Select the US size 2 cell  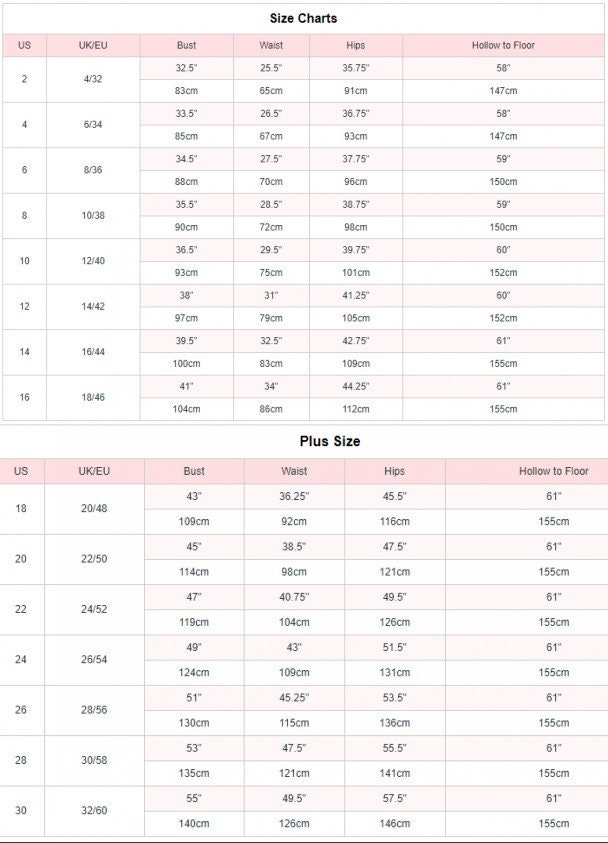coord(25,79)
